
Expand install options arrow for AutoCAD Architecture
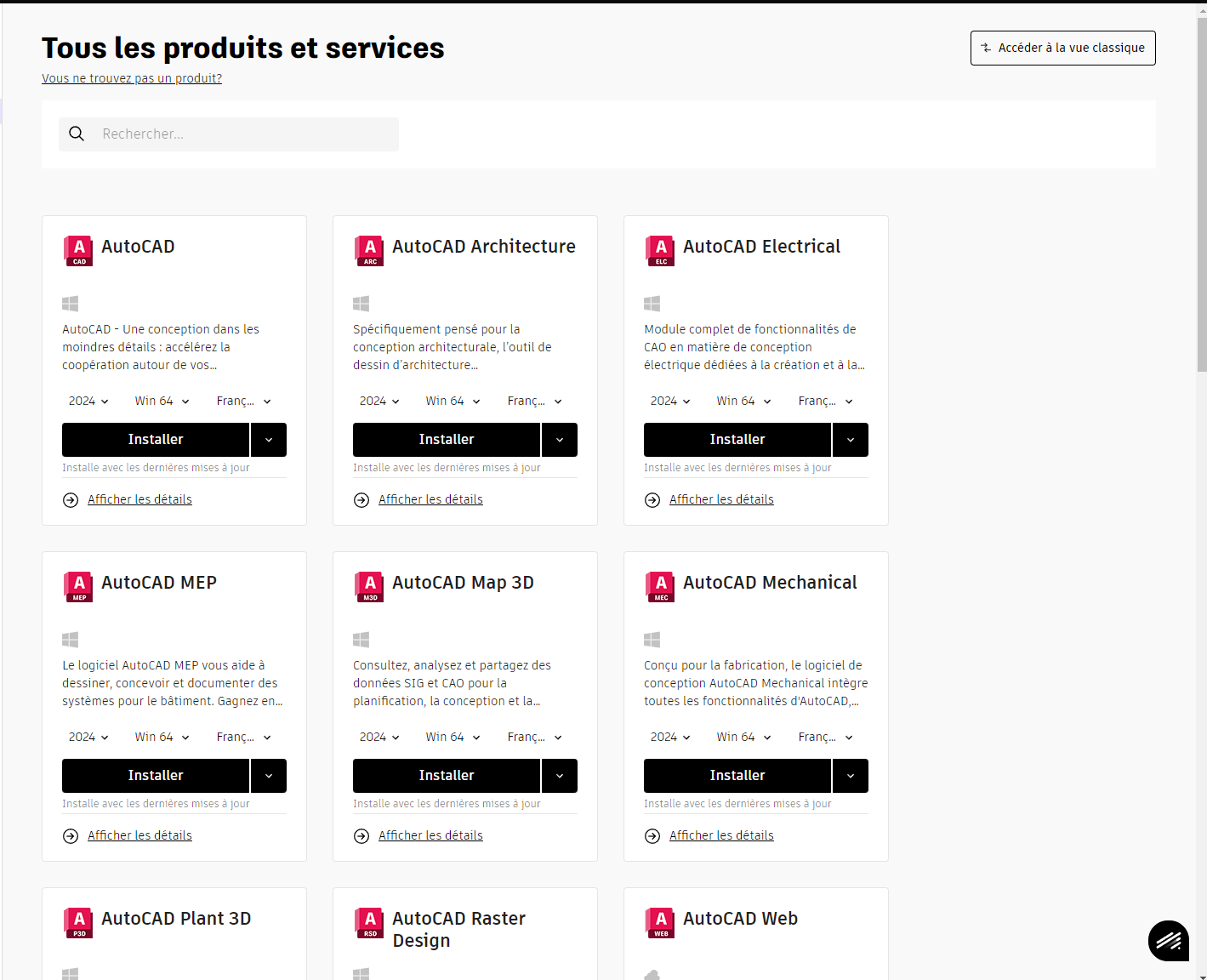(560, 440)
